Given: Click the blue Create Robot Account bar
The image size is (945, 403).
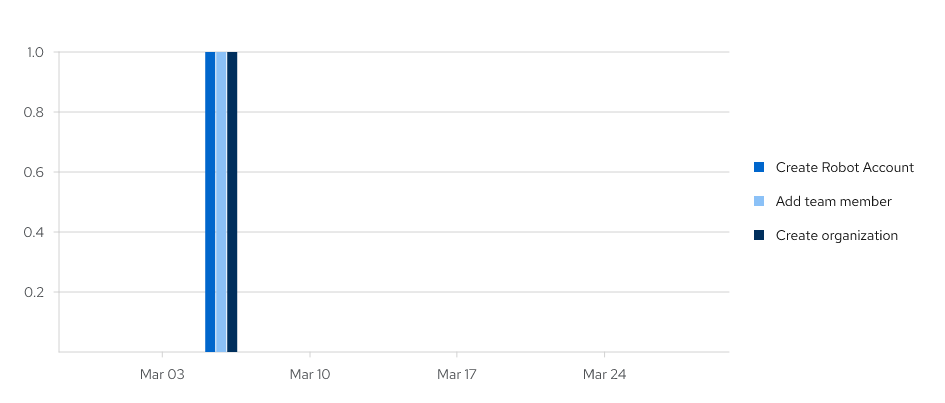Looking at the screenshot, I should pos(210,201).
